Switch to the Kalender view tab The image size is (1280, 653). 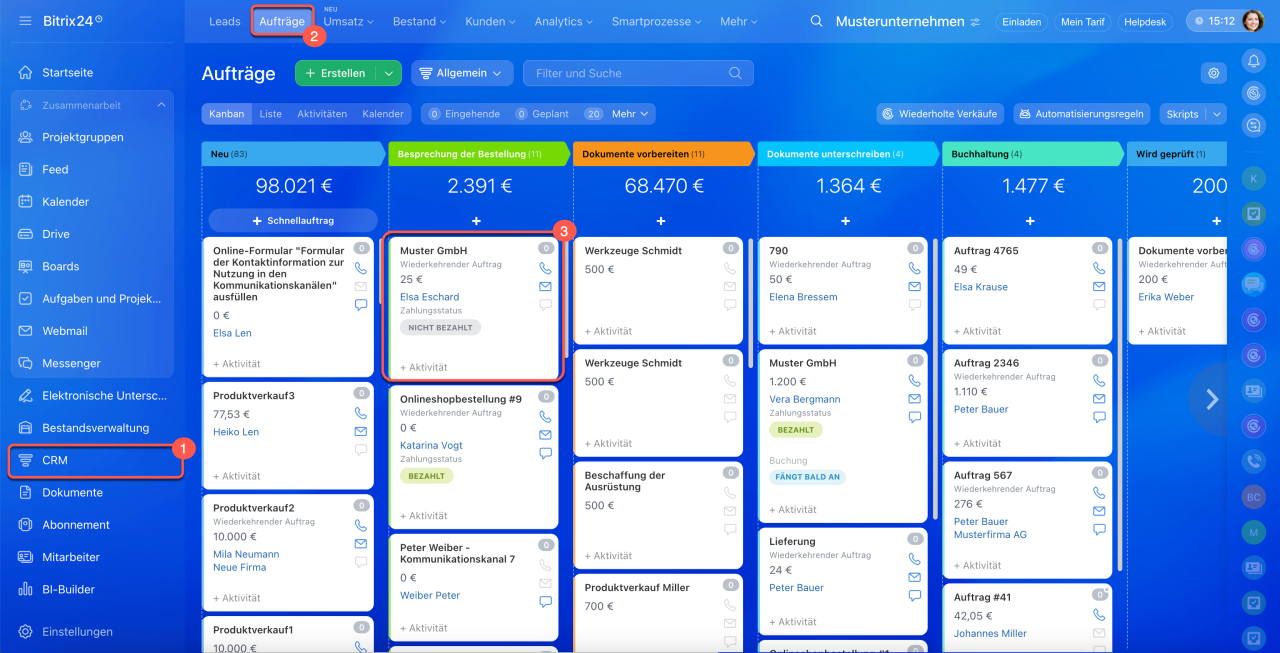383,114
